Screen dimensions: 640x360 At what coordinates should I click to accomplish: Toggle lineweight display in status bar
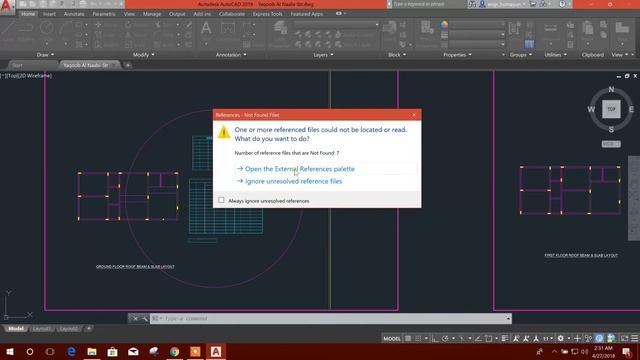(505, 338)
